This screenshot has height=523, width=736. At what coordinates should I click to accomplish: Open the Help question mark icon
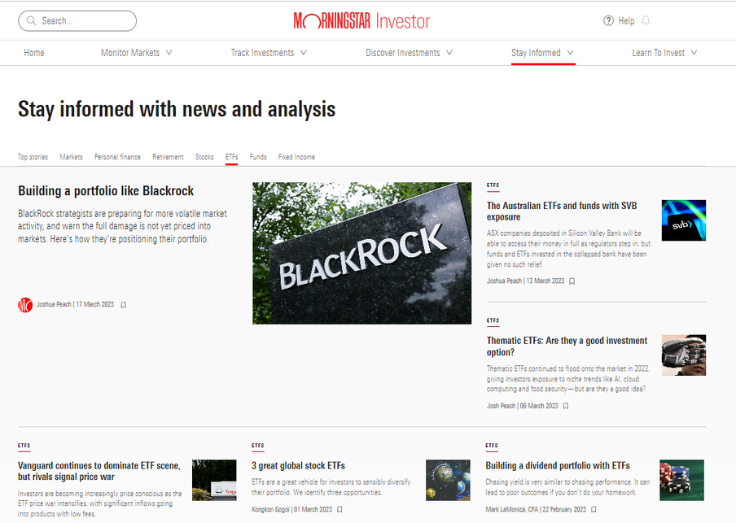(608, 21)
